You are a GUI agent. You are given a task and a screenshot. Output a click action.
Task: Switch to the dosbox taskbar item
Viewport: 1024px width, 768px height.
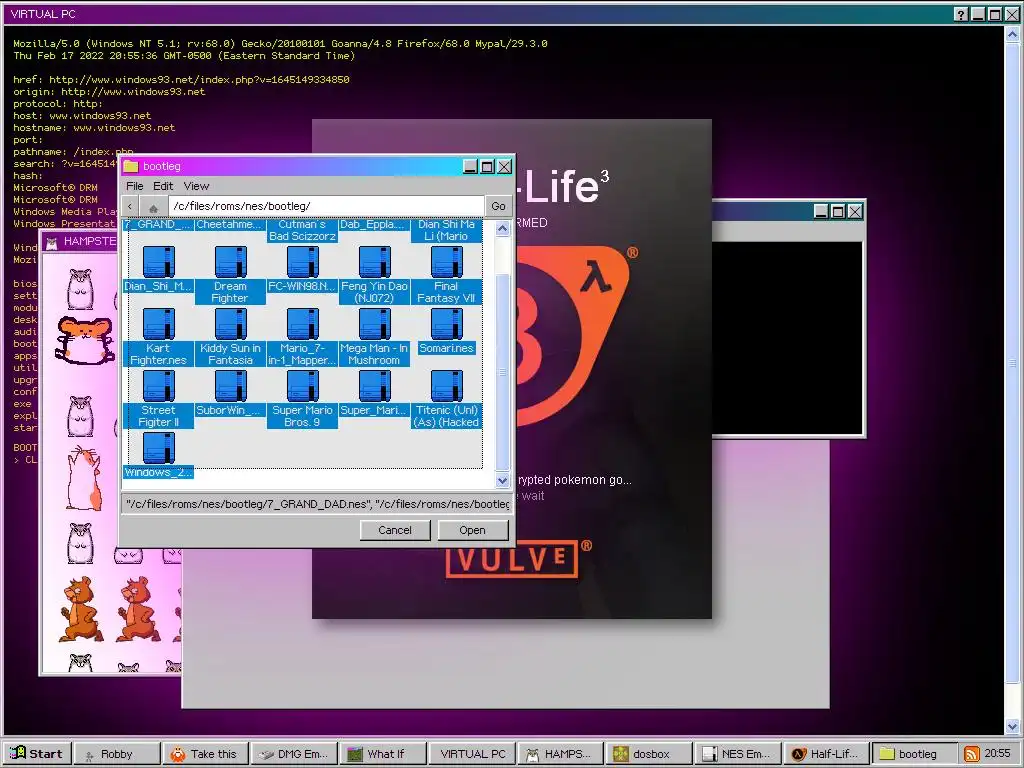click(650, 754)
